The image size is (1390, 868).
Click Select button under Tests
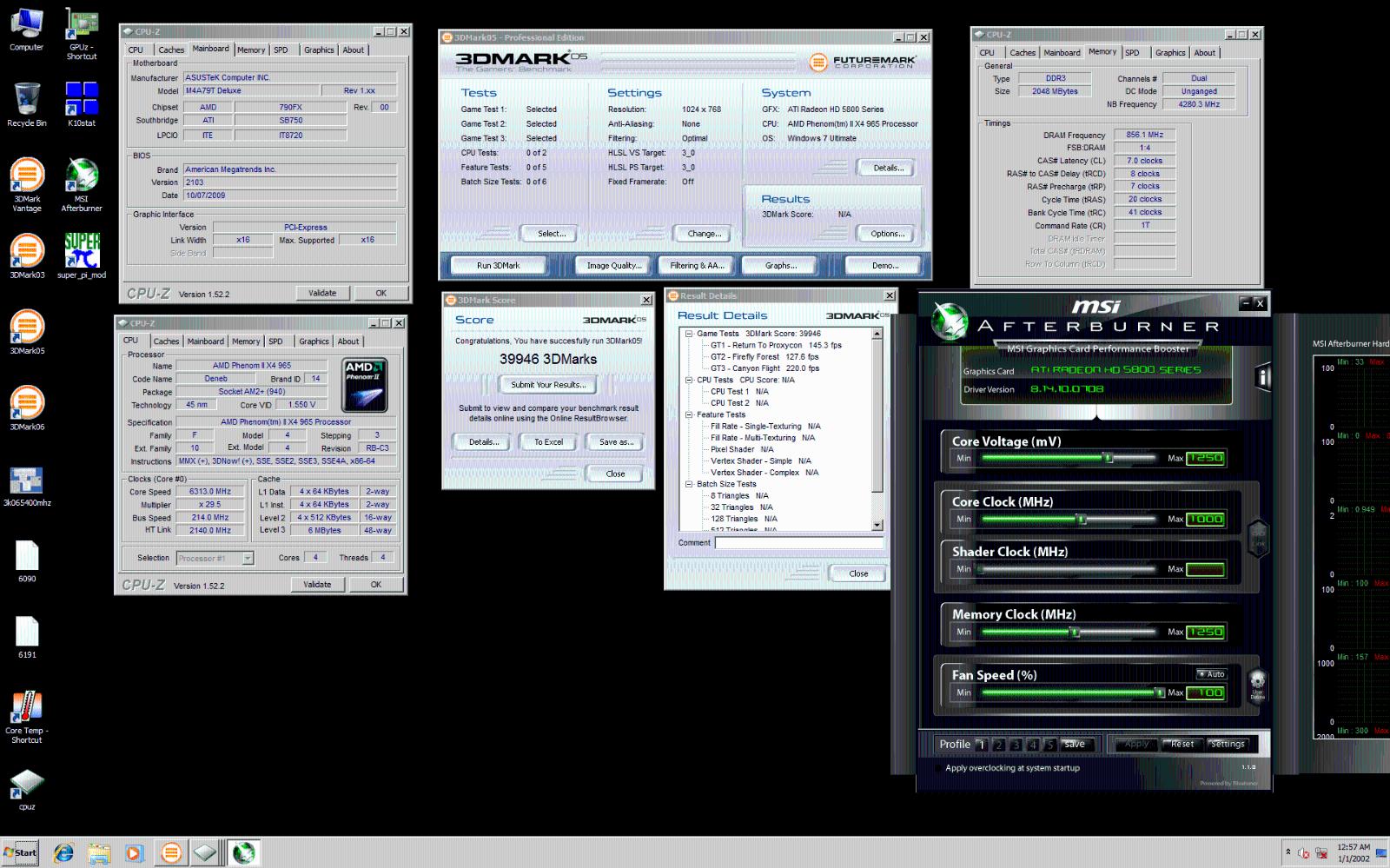click(x=552, y=234)
